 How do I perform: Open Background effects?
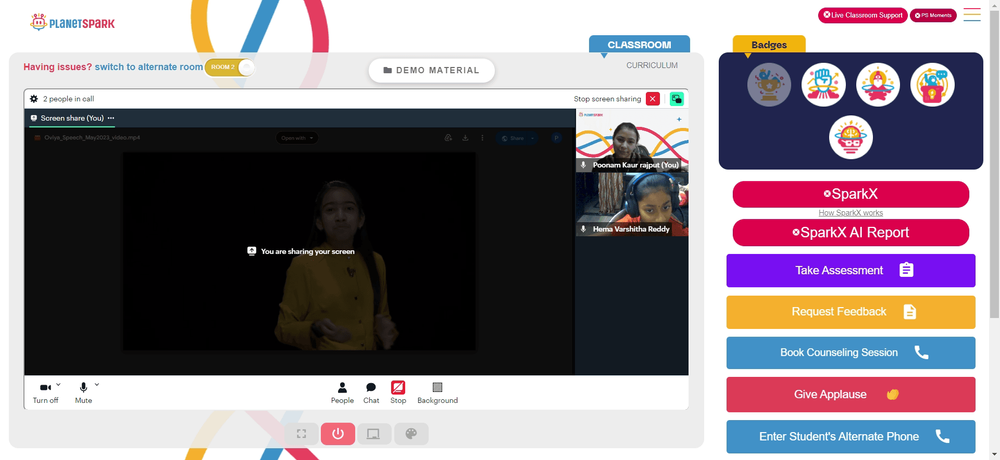coord(438,392)
